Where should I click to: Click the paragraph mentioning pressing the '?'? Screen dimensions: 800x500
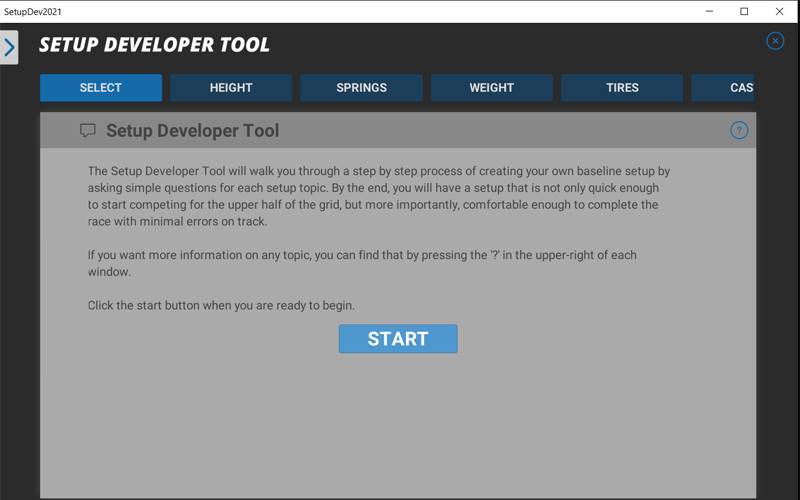point(362,263)
